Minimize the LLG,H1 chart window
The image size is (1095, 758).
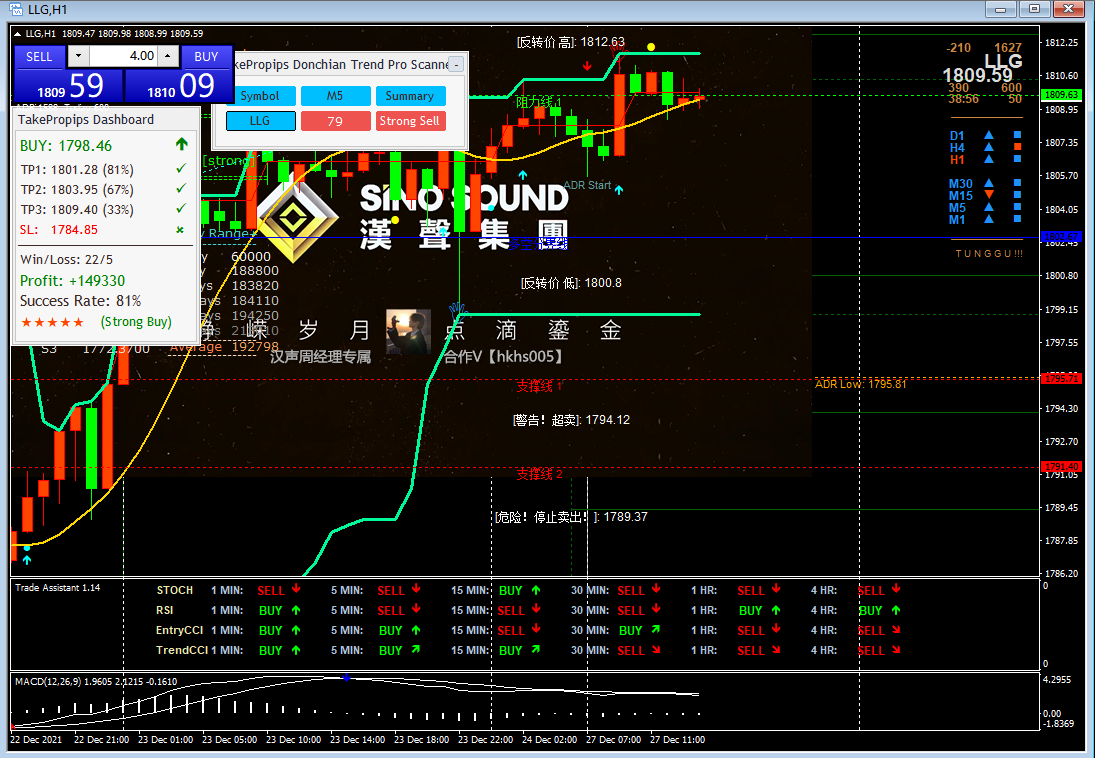pyautogui.click(x=1001, y=9)
